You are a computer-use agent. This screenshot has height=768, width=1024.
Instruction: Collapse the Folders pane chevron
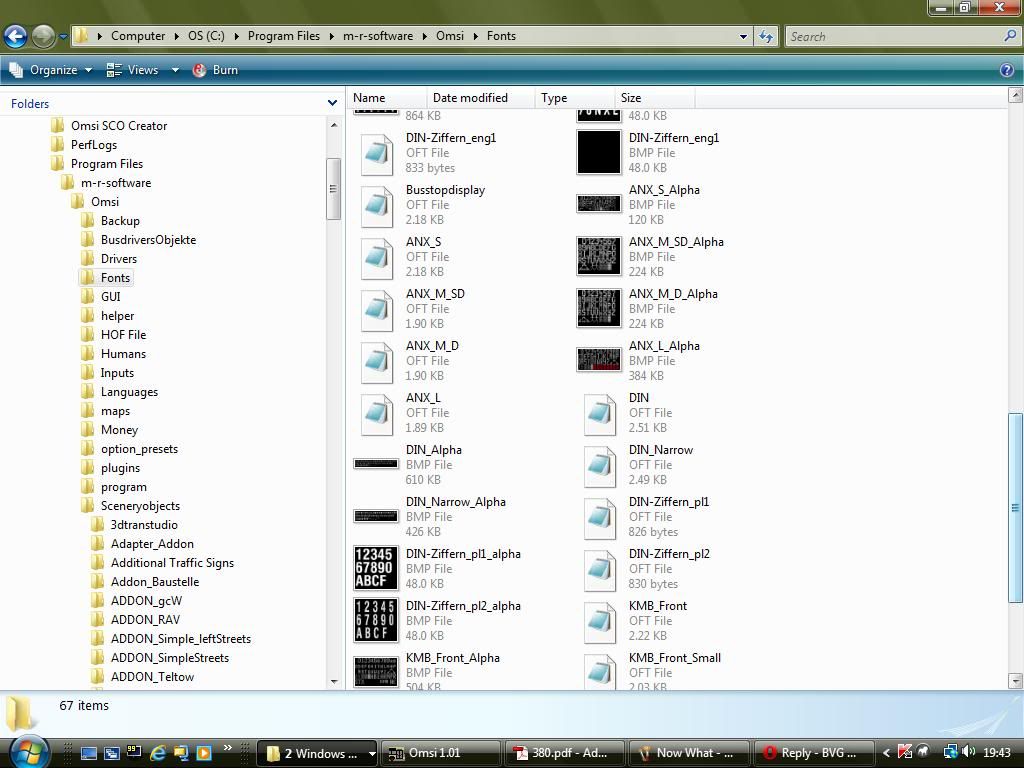[332, 103]
